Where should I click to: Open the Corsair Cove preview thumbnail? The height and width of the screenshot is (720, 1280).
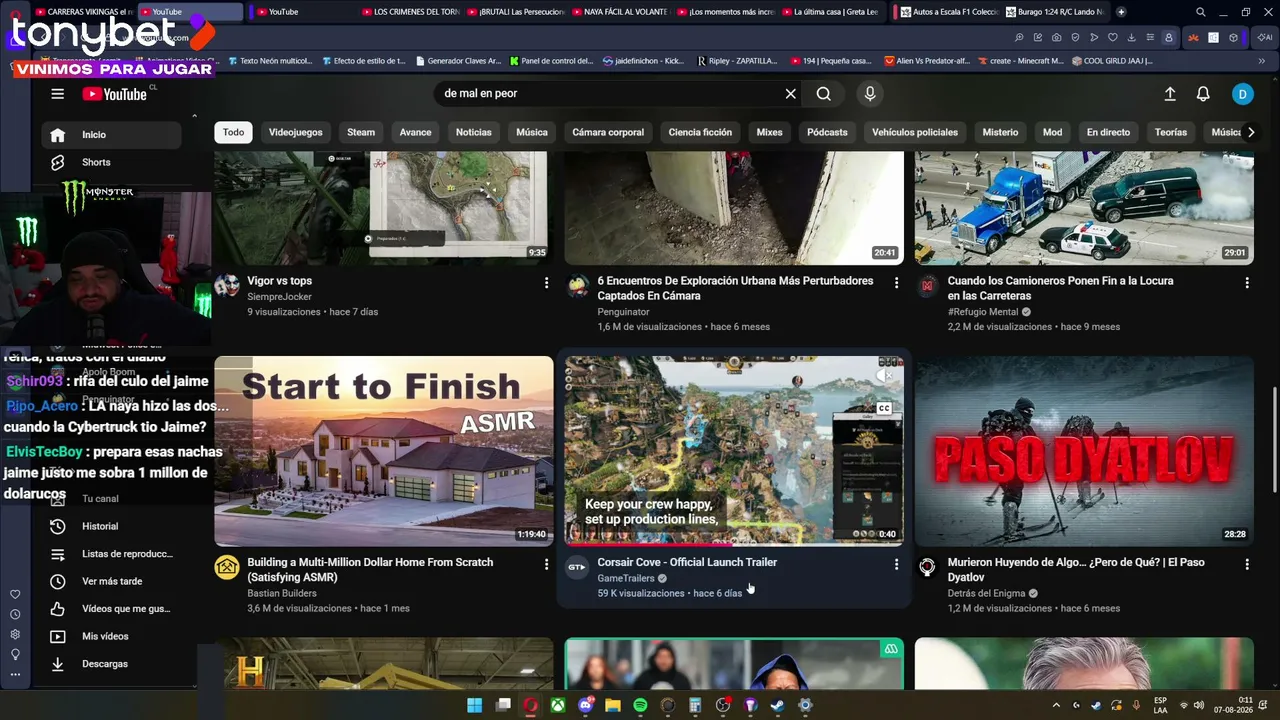pos(734,451)
